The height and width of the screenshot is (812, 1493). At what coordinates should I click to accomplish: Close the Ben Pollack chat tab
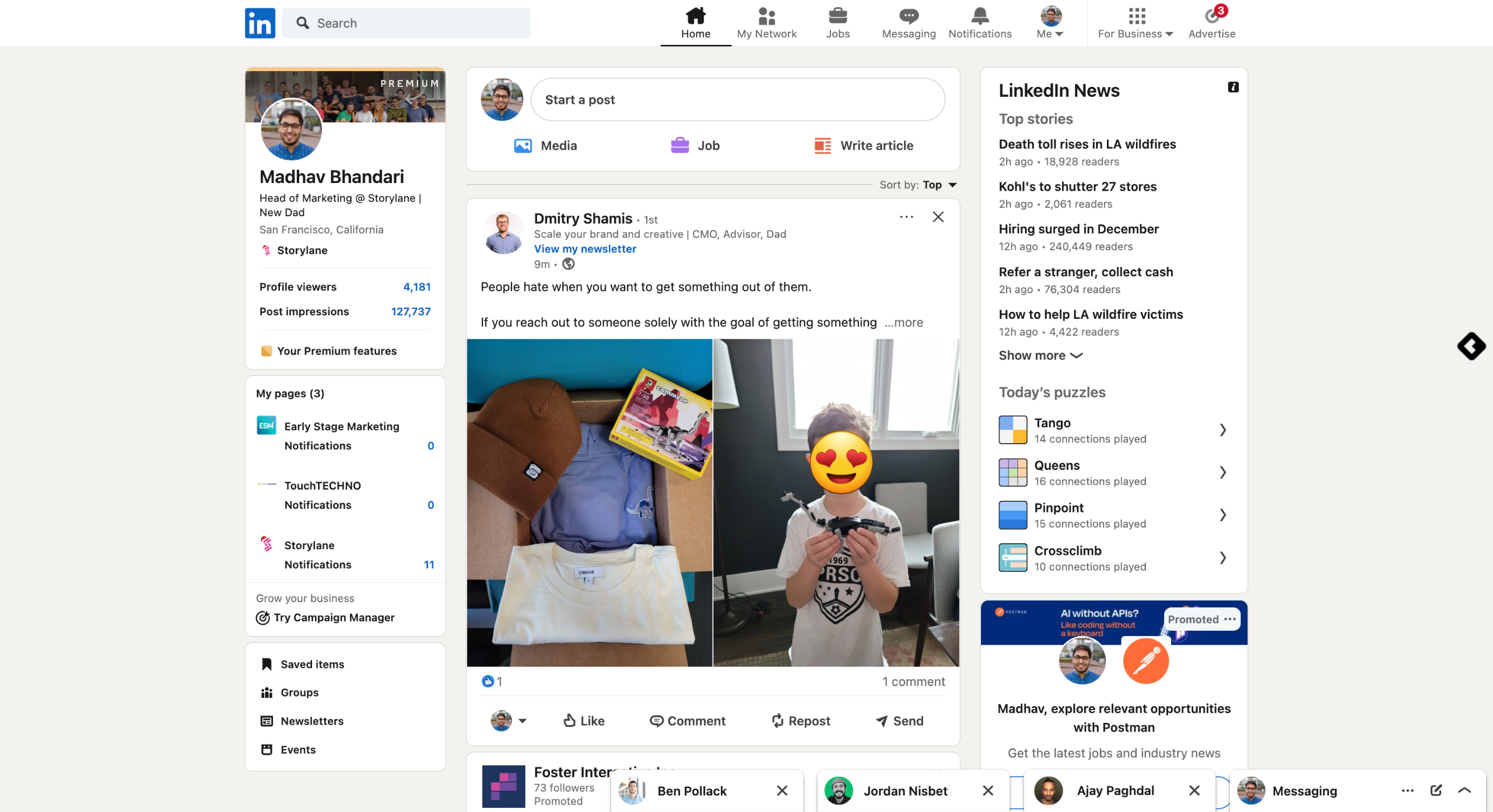coord(781,790)
